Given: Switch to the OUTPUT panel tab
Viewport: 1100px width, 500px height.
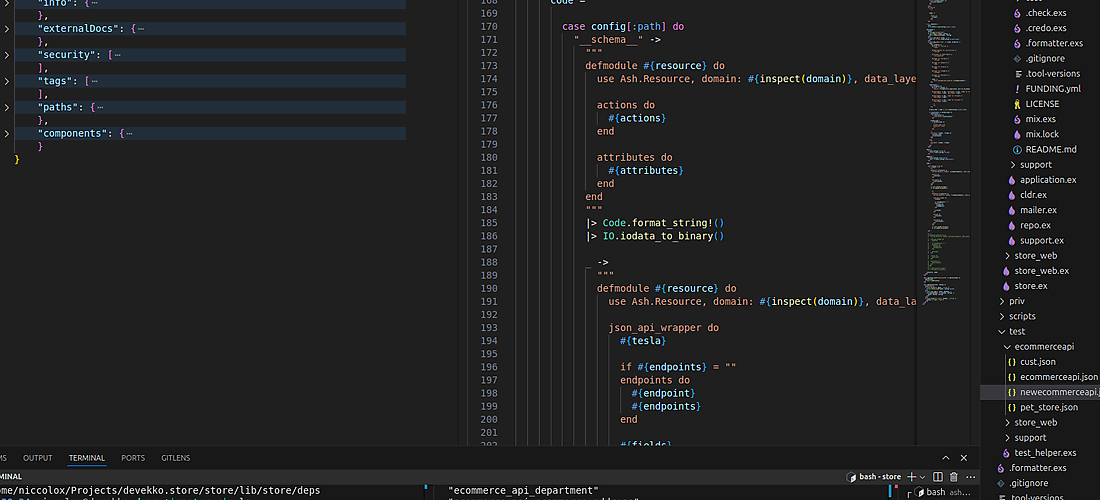Looking at the screenshot, I should click(38, 458).
